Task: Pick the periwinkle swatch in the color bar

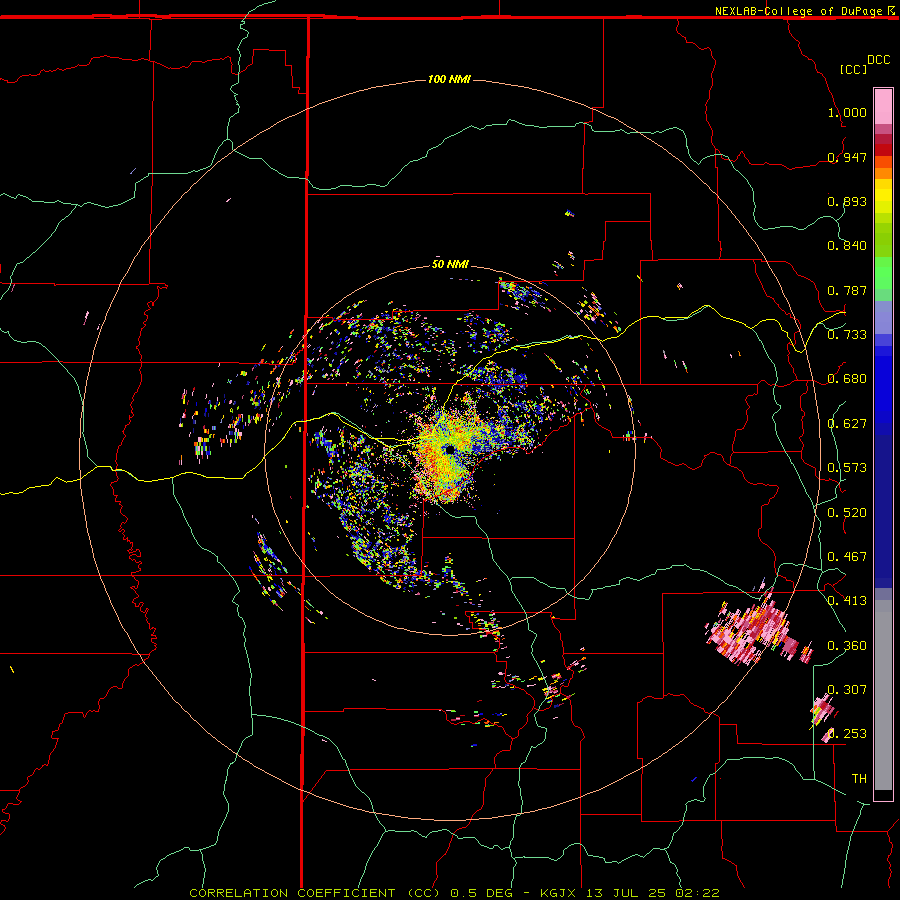Action: [x=883, y=317]
